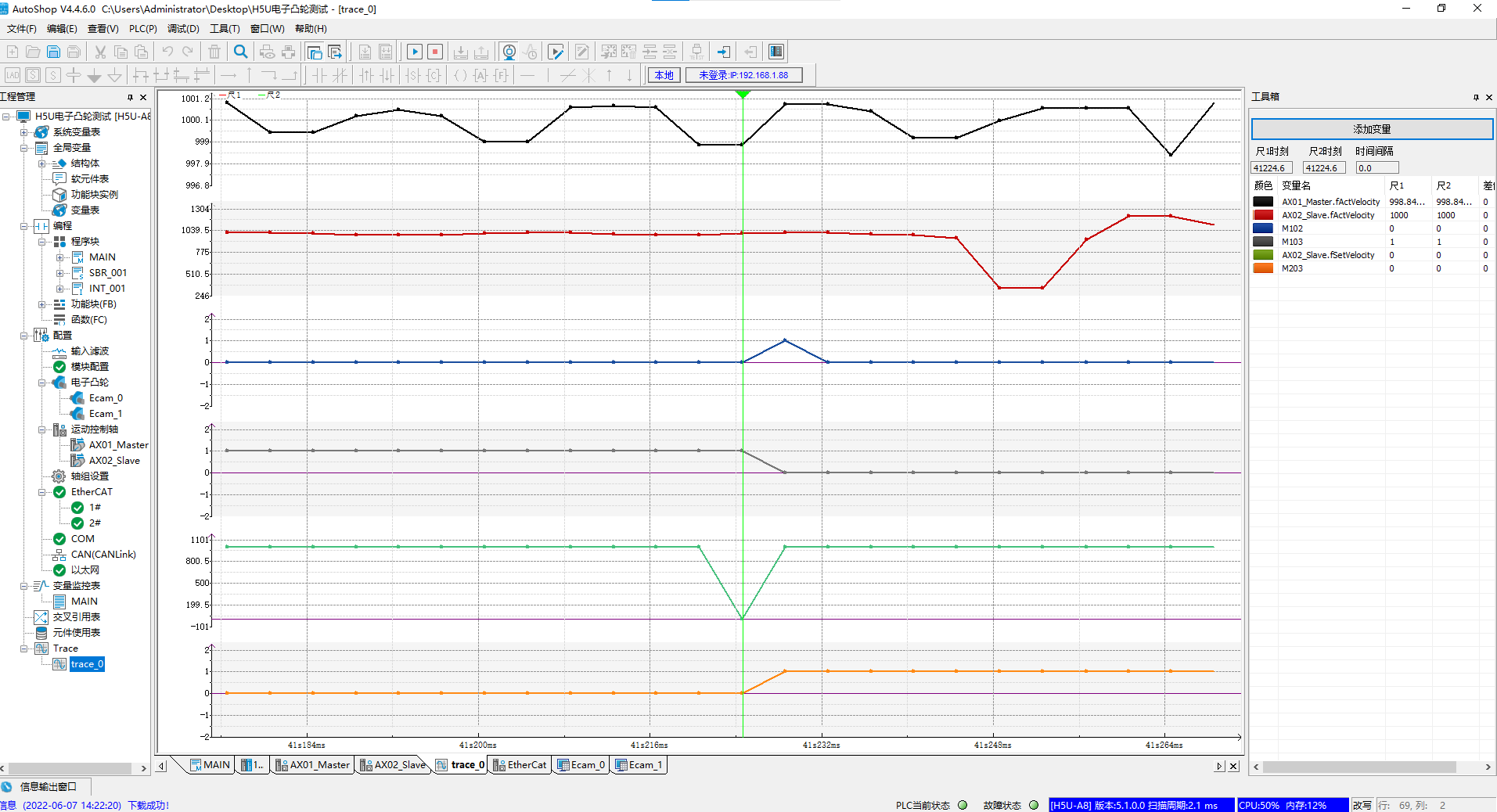
Task: Click the Search magnifier icon
Action: [241, 52]
